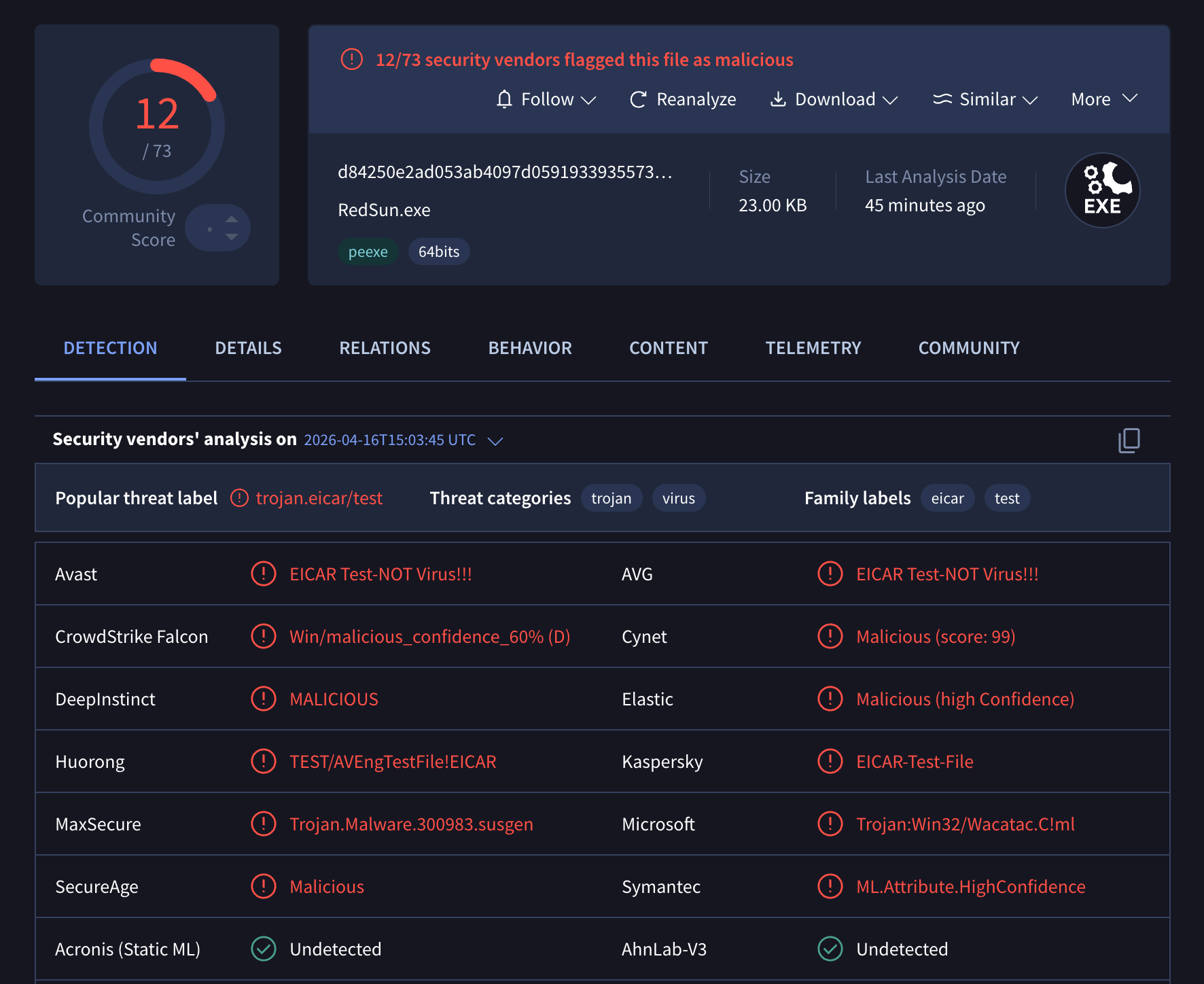
Task: Click the red alert icon beside flagged message
Action: pyautogui.click(x=352, y=59)
